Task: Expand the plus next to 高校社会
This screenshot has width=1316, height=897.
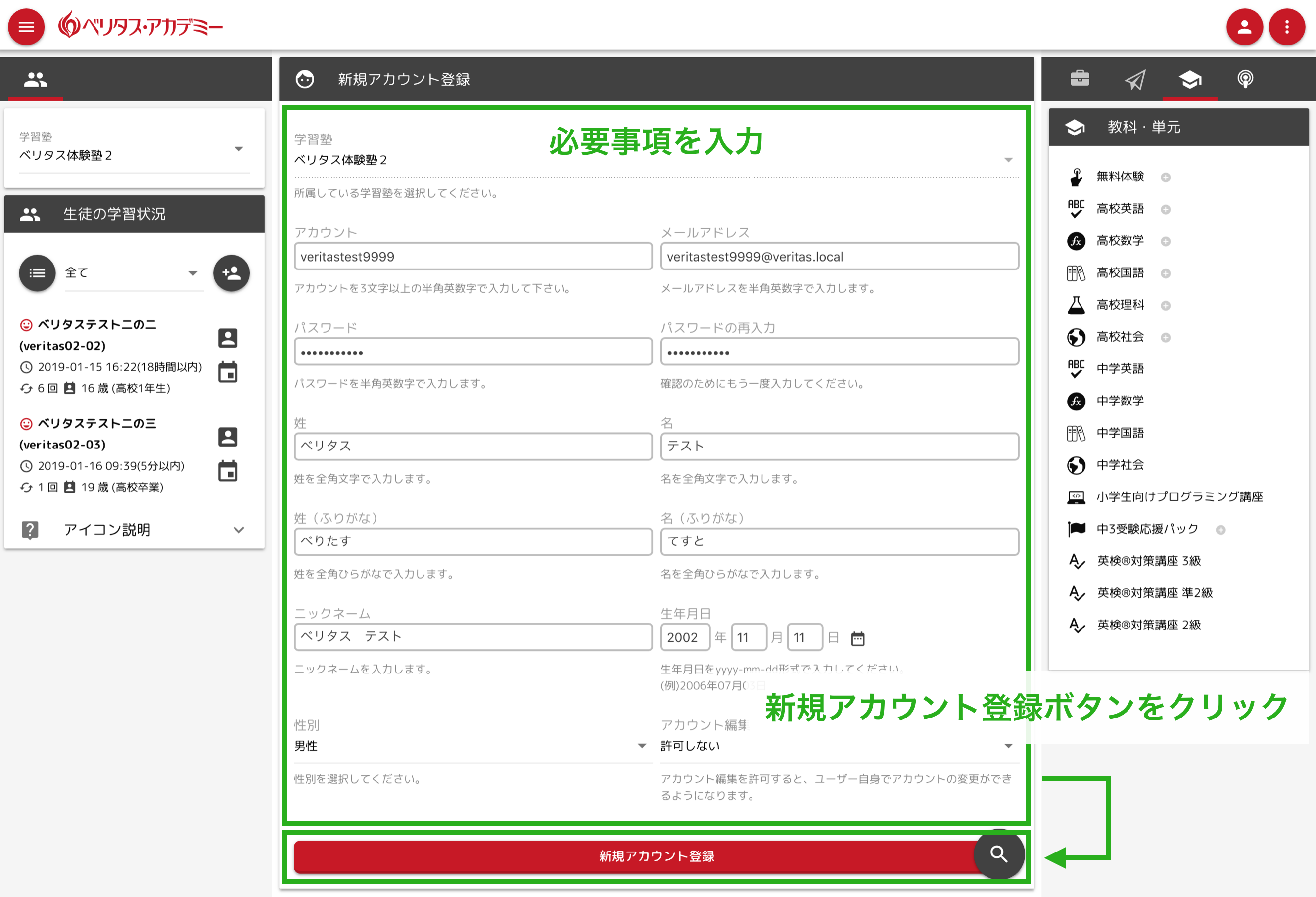Action: click(1166, 338)
